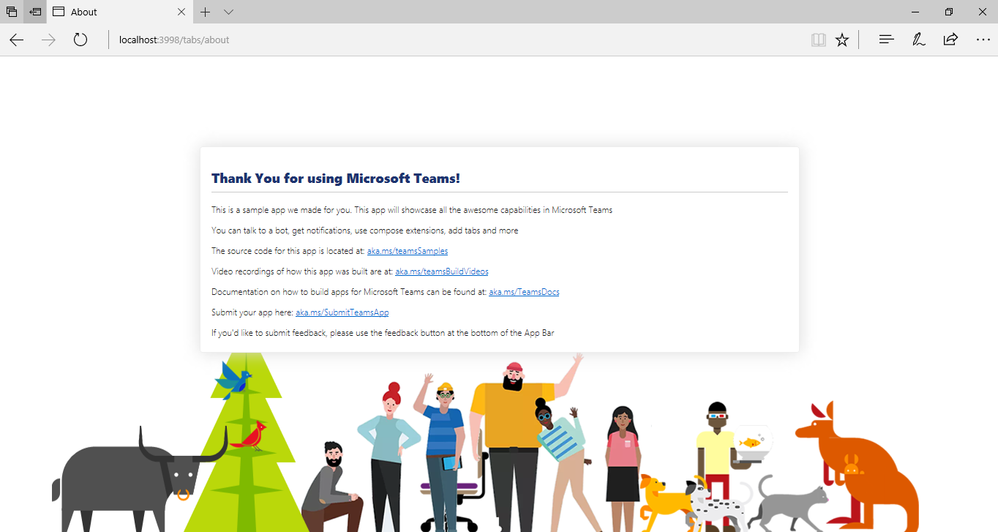Screen dimensions: 998x532
Task: Click the line "You can talk to a bot"
Action: (365, 230)
